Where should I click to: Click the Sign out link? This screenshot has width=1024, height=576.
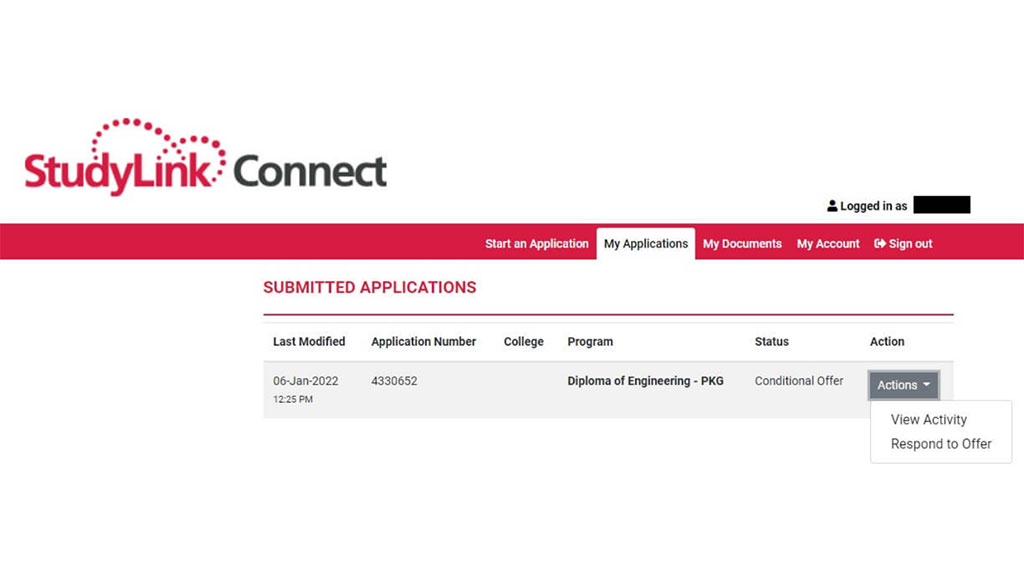click(x=909, y=243)
